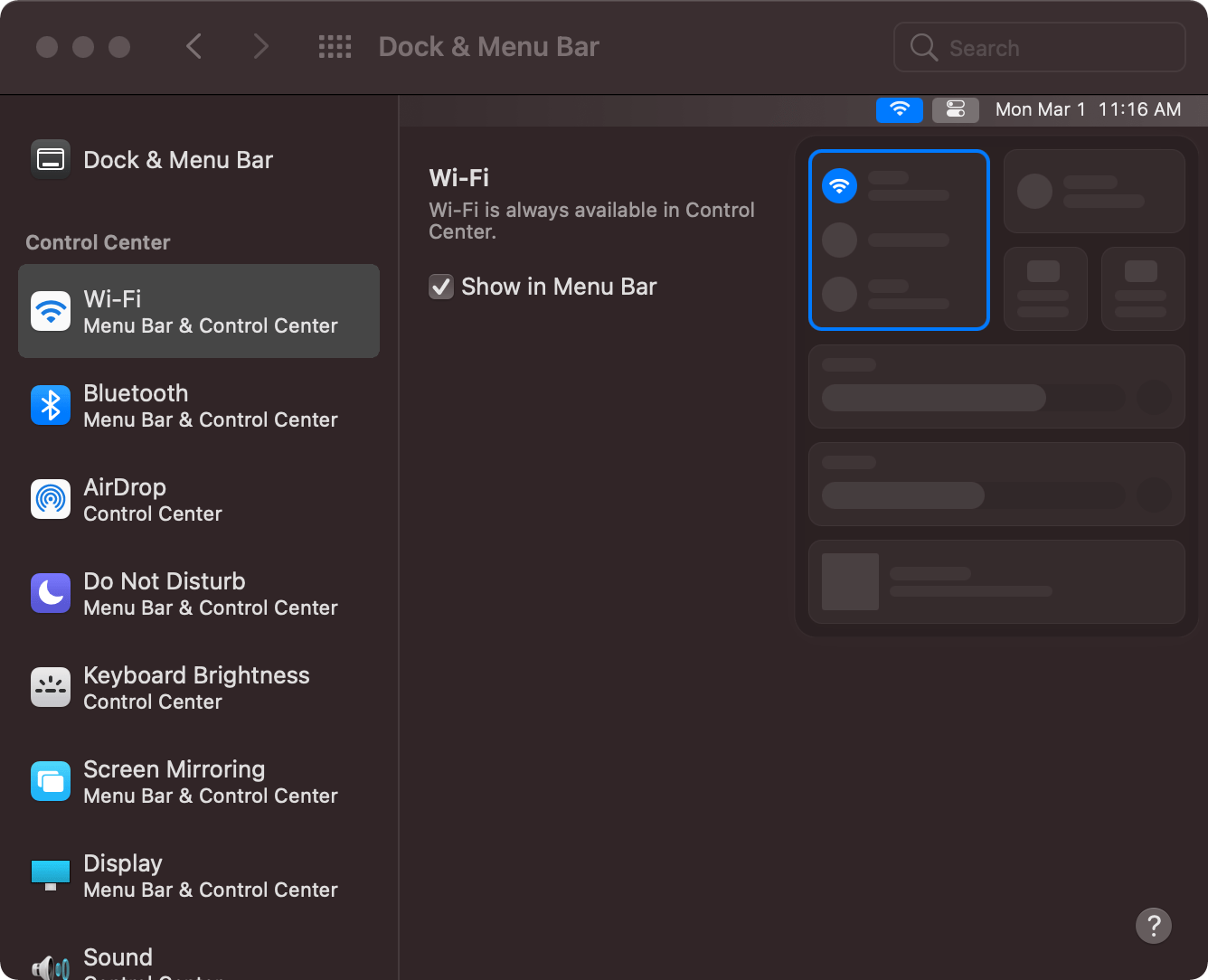Viewport: 1208px width, 980px height.
Task: Click the Screen Mirroring icon
Action: 51,782
